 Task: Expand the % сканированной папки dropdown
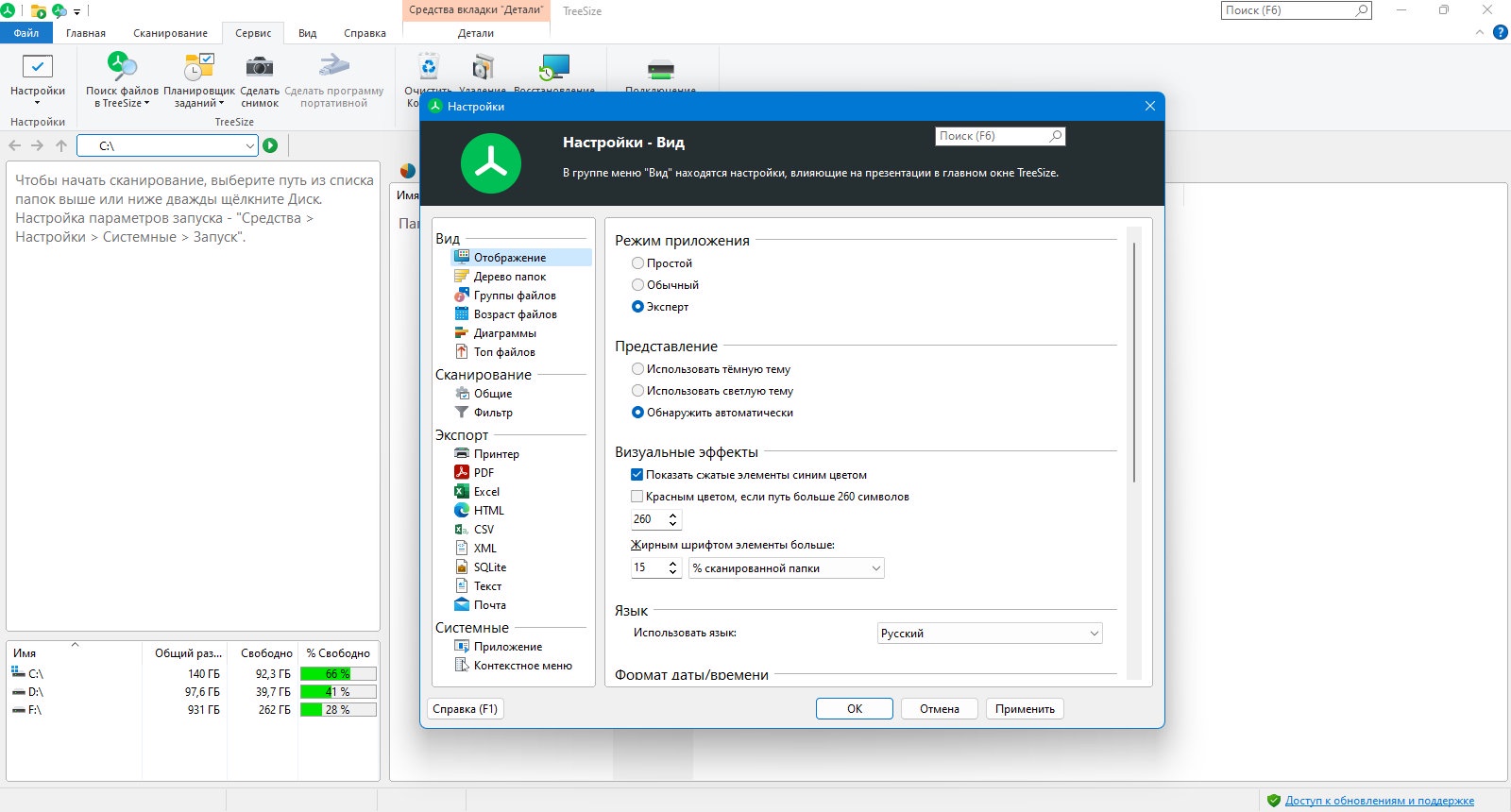tap(787, 568)
